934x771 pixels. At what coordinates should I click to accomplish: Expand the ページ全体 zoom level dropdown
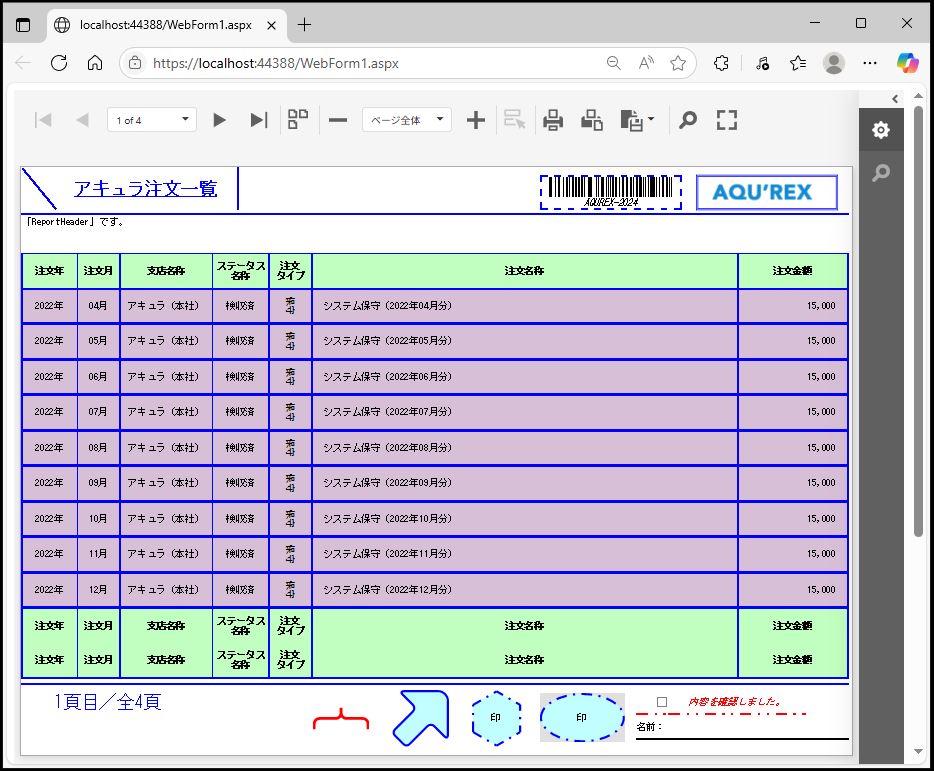pyautogui.click(x=407, y=120)
